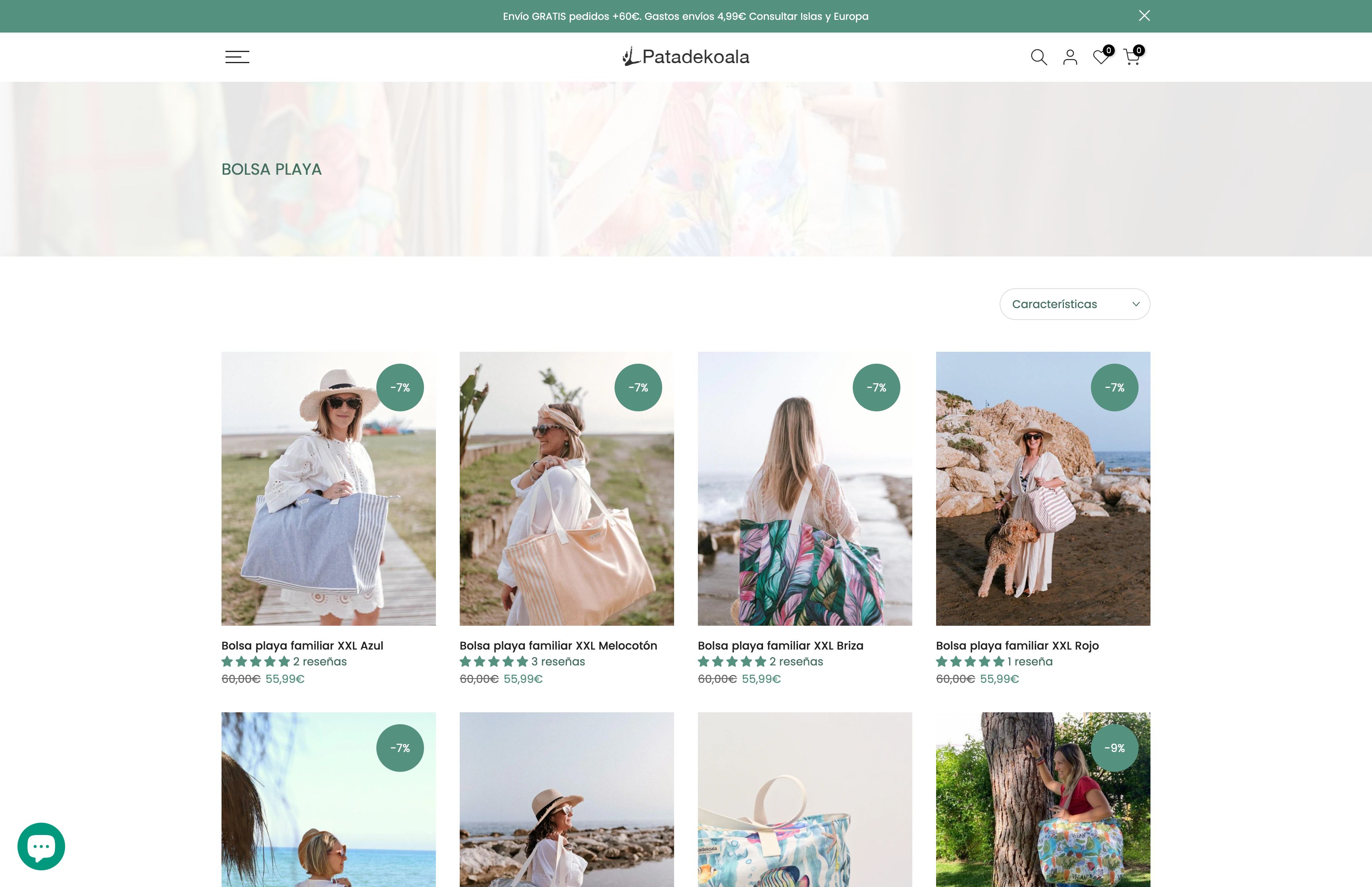
Task: Go to Patadekoala home via logo
Action: 686,56
